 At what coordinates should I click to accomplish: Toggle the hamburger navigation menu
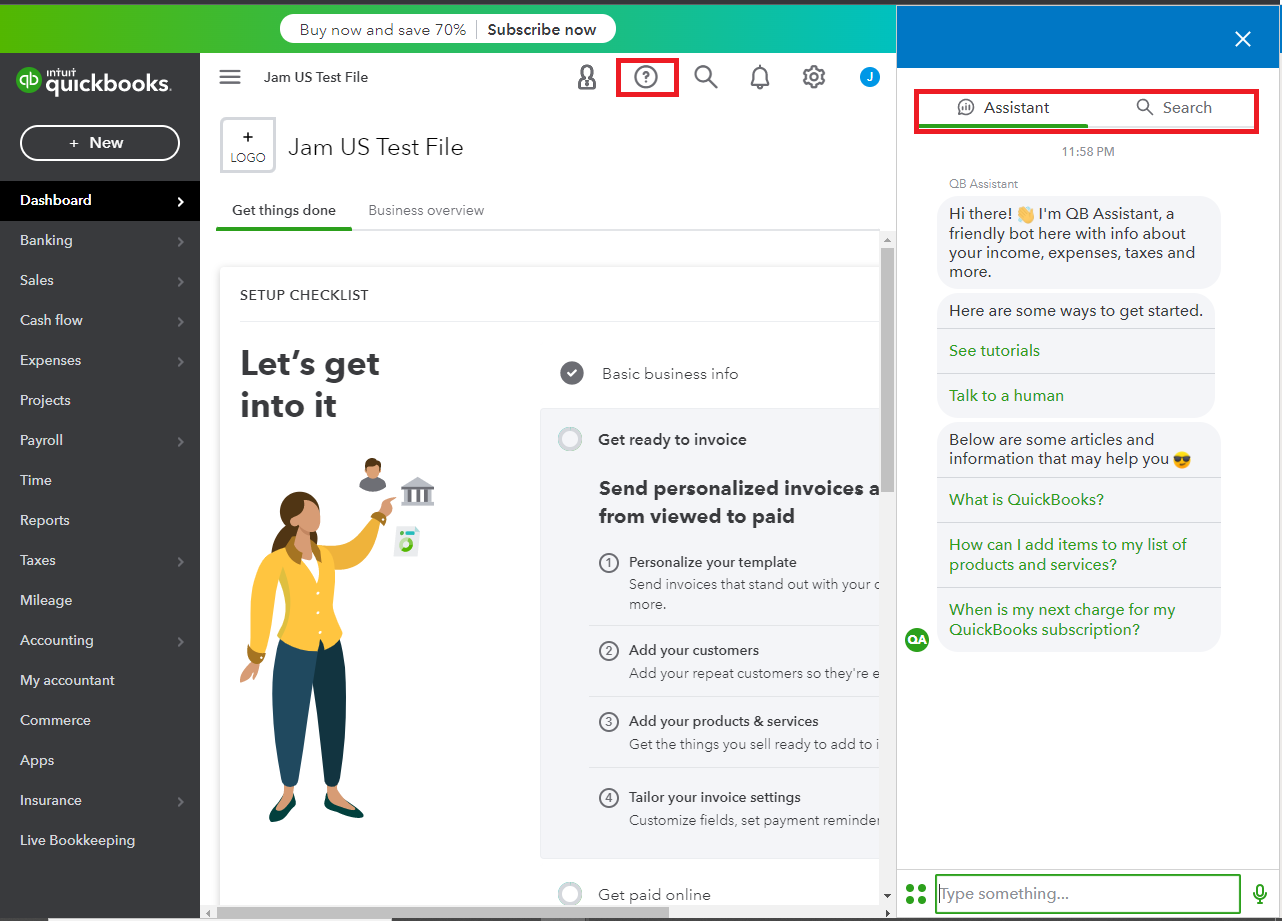pos(230,77)
